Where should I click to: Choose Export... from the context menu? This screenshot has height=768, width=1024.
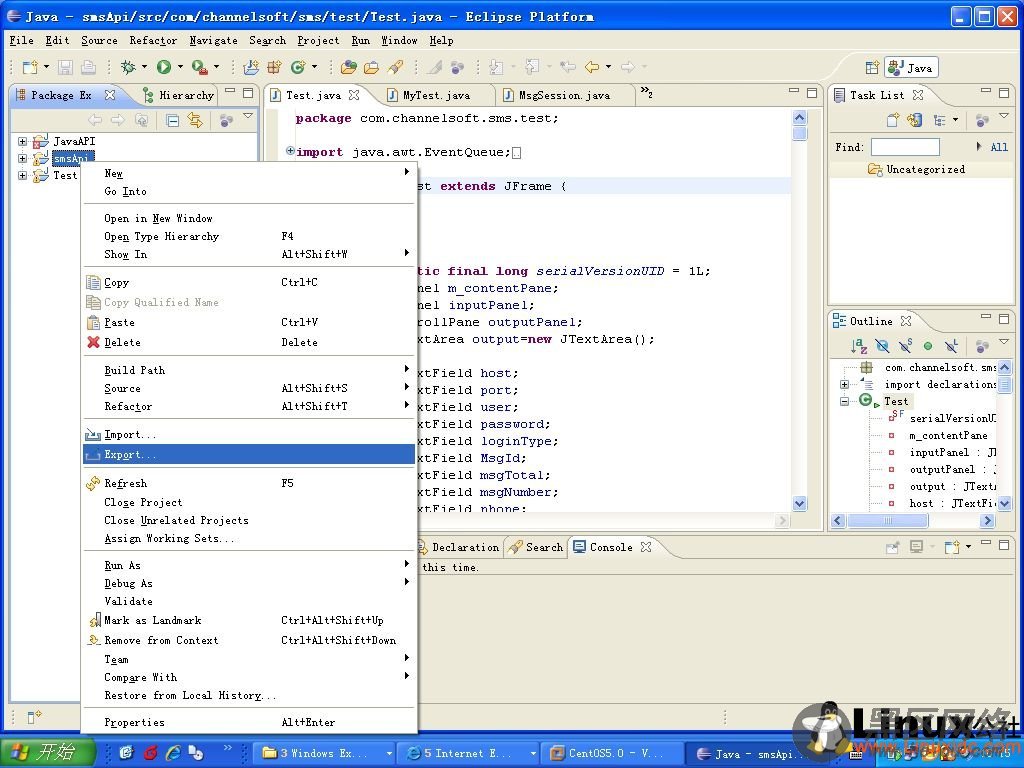(x=249, y=455)
